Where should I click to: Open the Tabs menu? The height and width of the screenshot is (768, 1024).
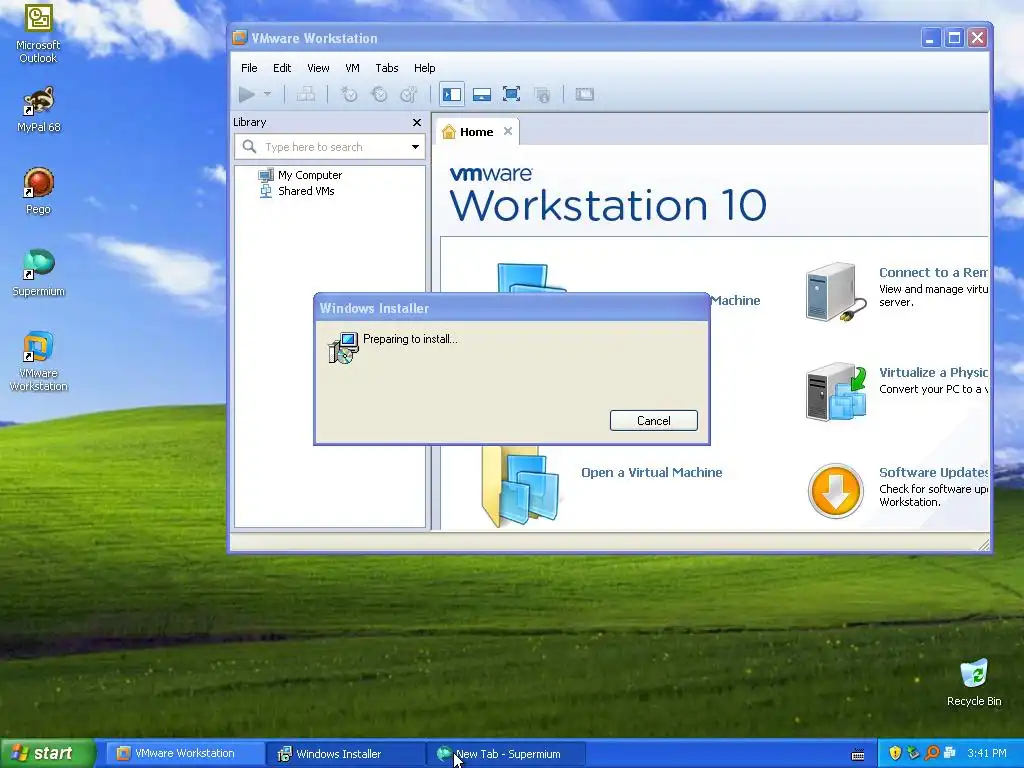coord(387,68)
